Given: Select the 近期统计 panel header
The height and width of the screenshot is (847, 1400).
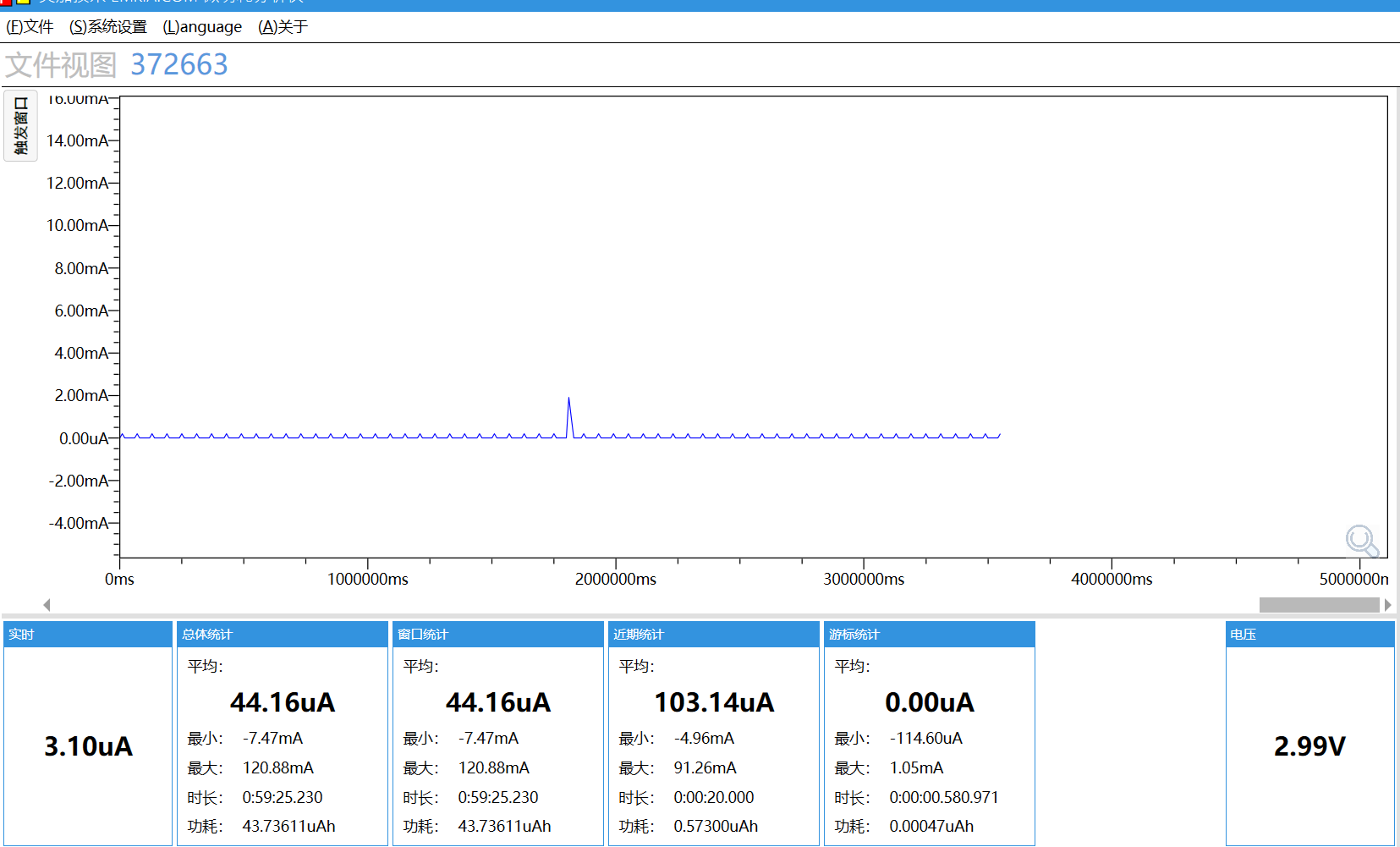Looking at the screenshot, I should point(714,635).
